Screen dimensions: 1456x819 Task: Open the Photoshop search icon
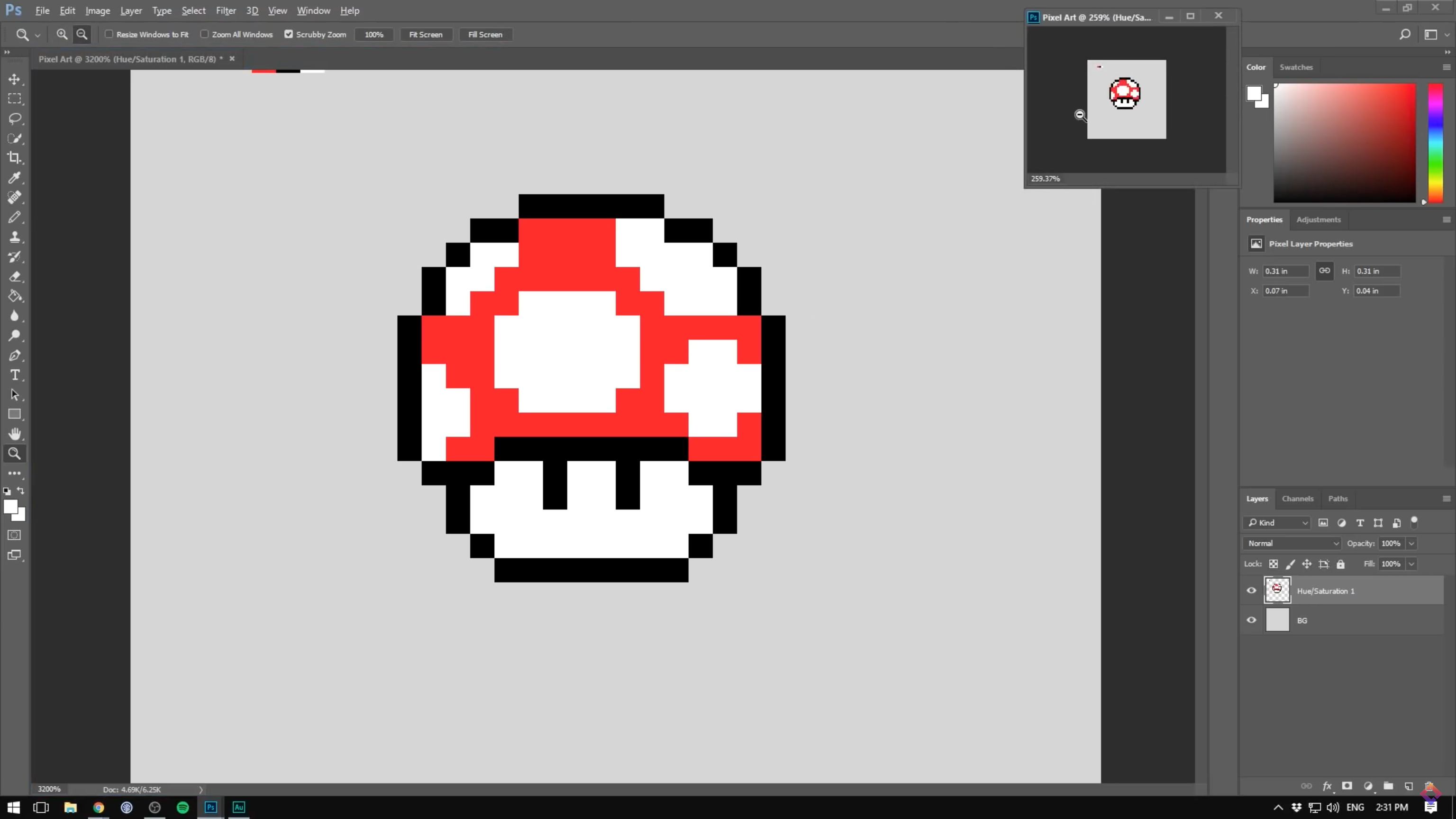(1404, 35)
